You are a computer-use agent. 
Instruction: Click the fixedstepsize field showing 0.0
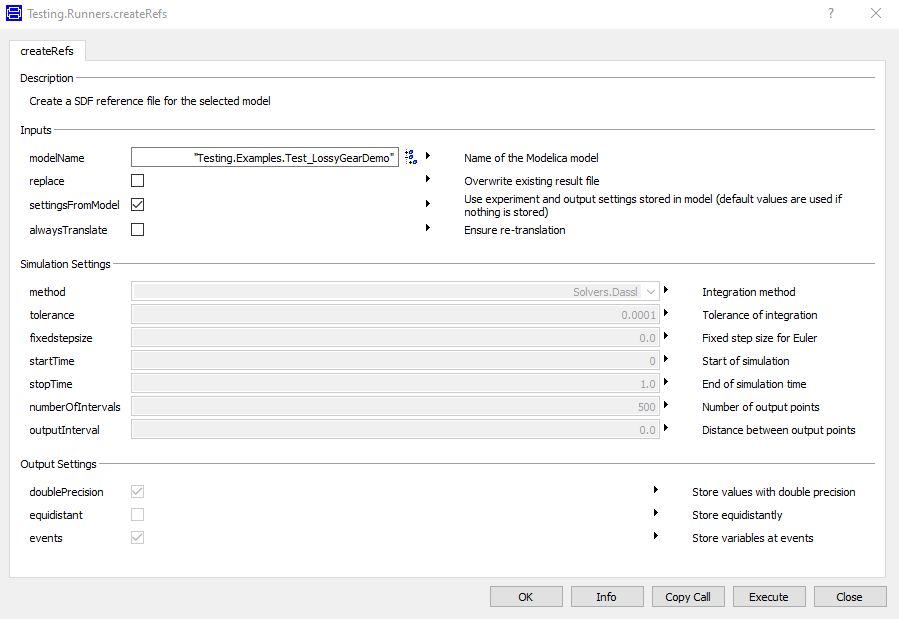(395, 338)
